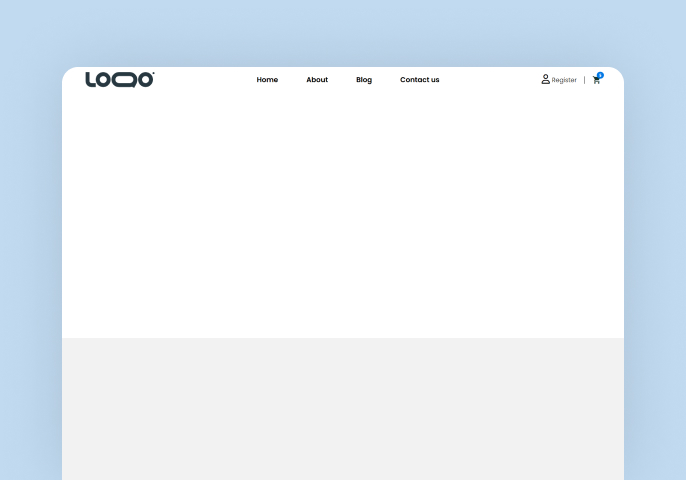View cart using the header cart button

click(x=596, y=80)
